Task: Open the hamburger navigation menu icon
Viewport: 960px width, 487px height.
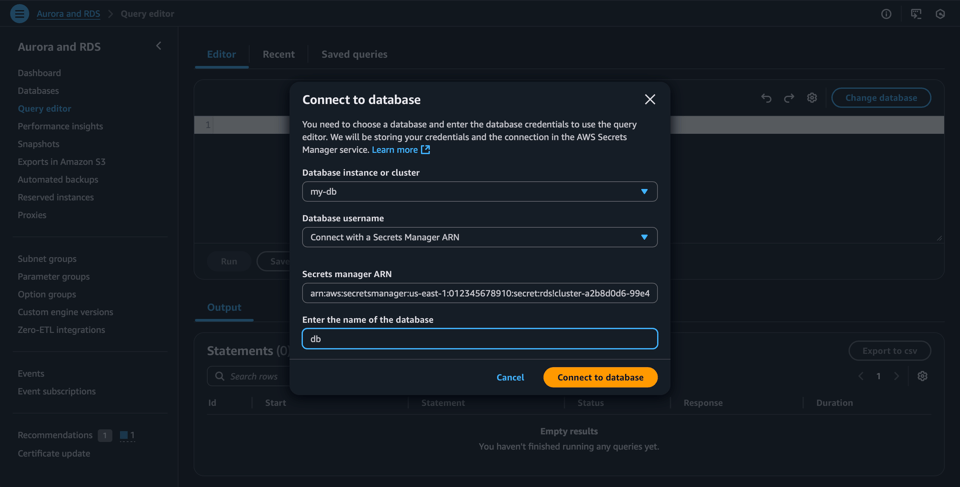Action: pyautogui.click(x=19, y=14)
